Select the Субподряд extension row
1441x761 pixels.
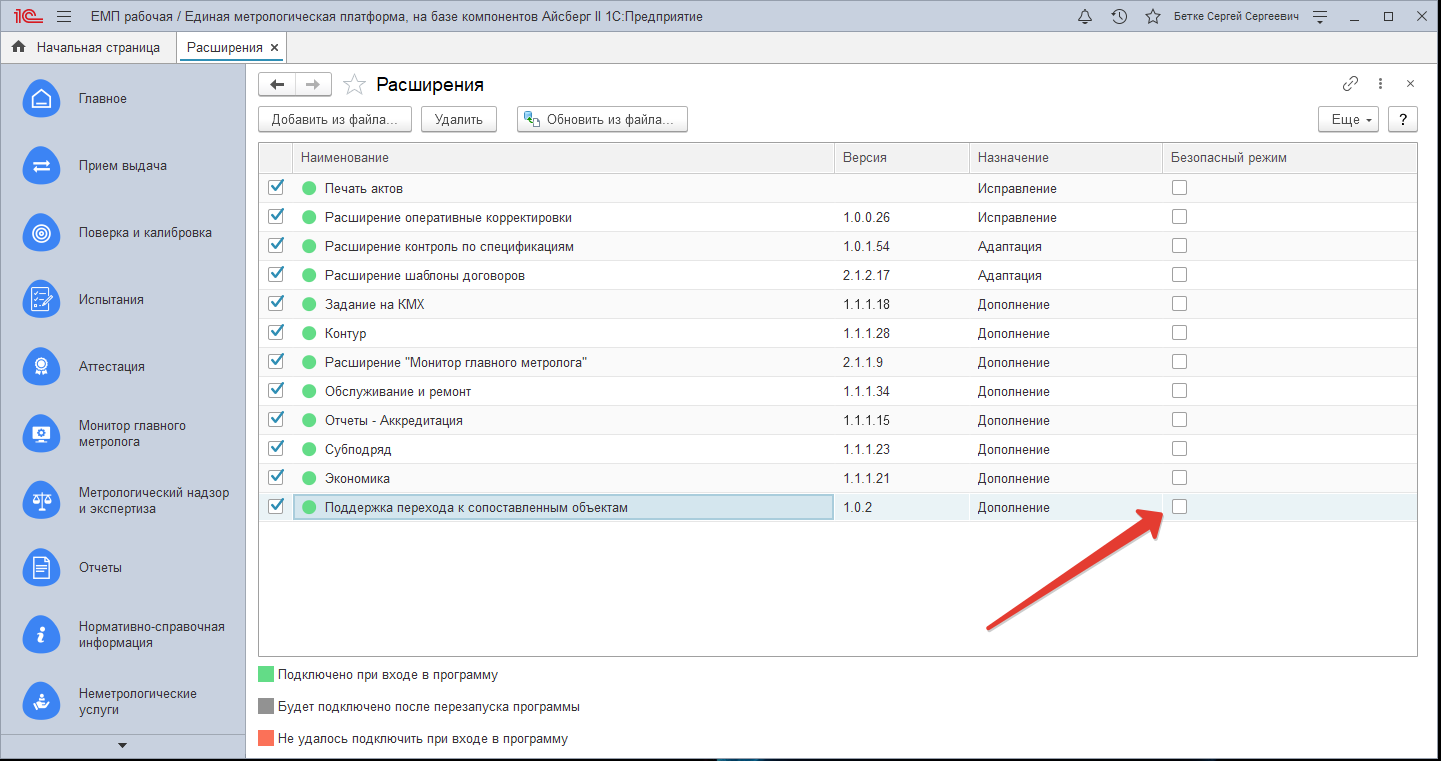(x=838, y=450)
